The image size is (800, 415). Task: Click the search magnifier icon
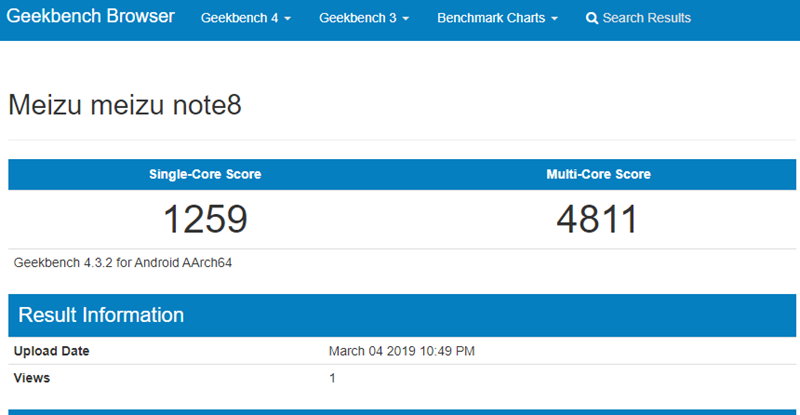coord(592,18)
